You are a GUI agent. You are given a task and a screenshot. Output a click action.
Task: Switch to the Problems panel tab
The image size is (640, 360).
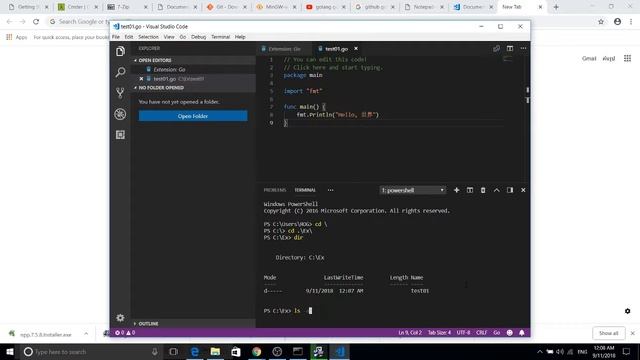pyautogui.click(x=275, y=190)
